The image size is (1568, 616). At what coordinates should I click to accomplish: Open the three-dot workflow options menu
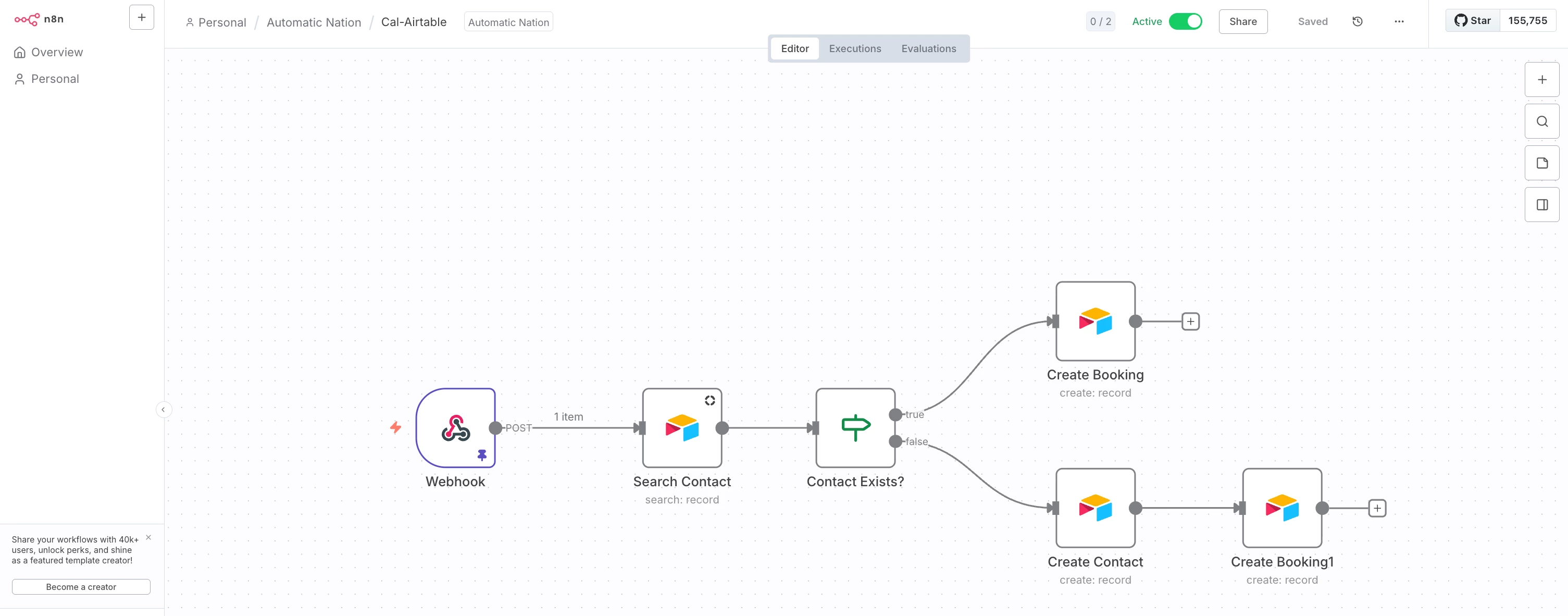click(x=1399, y=21)
